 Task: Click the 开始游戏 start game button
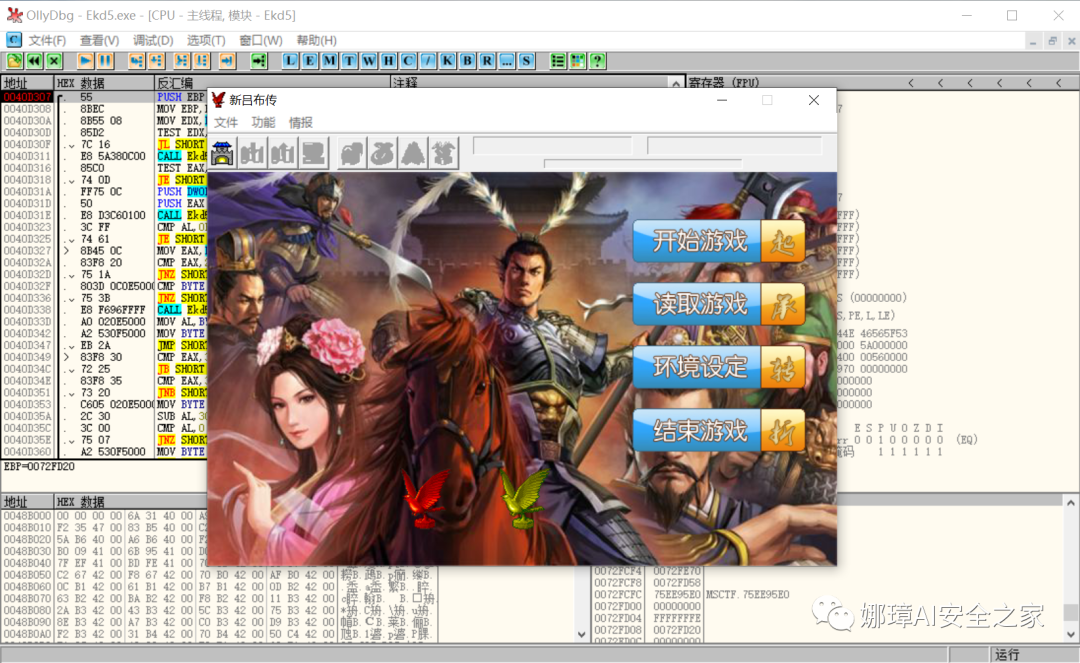[x=718, y=241]
